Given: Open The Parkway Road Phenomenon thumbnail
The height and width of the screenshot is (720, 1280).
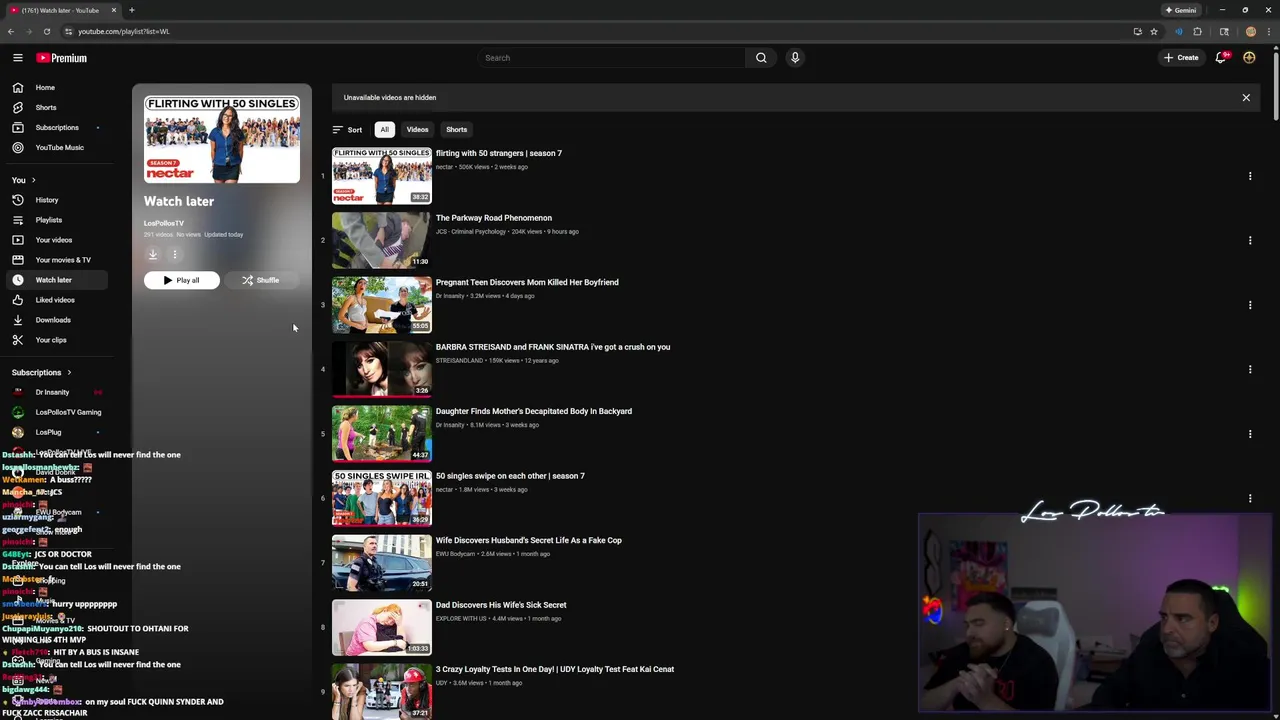Looking at the screenshot, I should (381, 240).
